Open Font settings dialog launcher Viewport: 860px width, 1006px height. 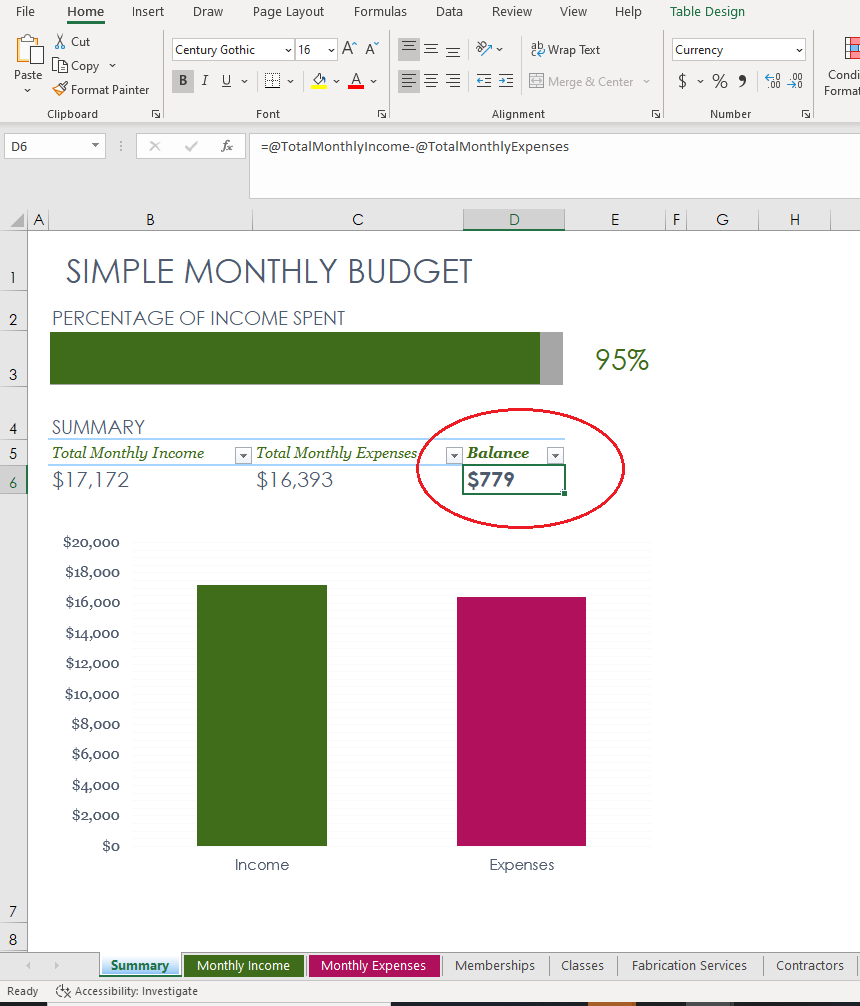pyautogui.click(x=382, y=114)
